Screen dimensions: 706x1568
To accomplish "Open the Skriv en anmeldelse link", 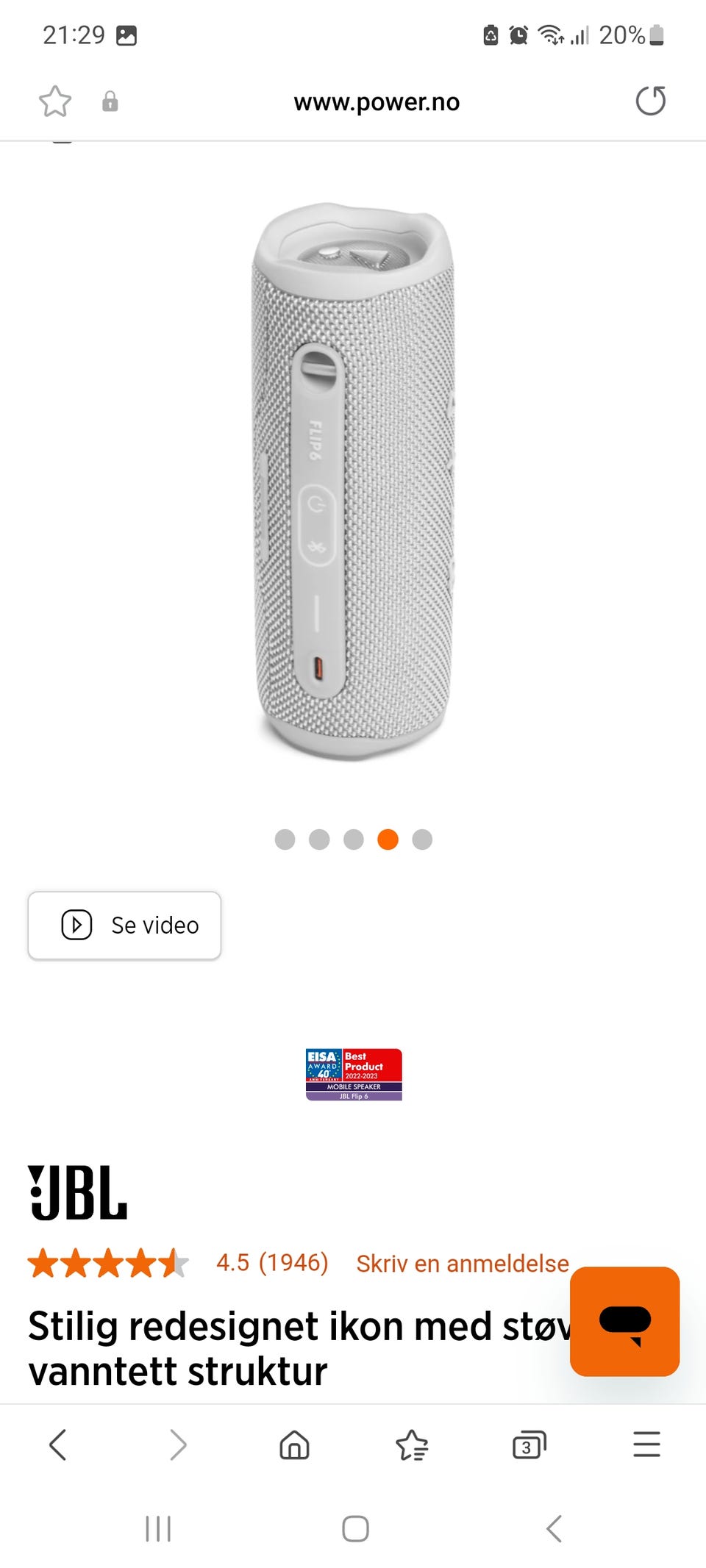I will [x=463, y=1263].
